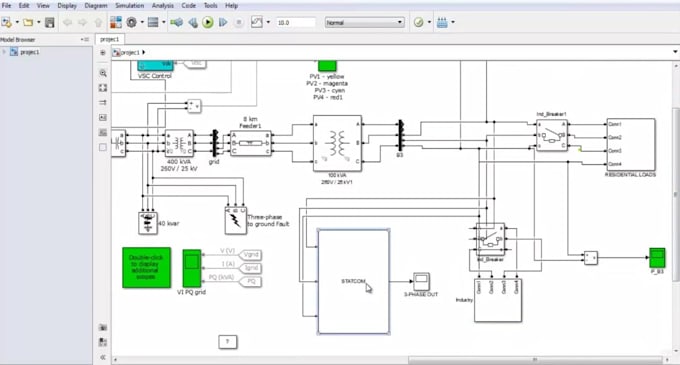Open the View menu
The height and width of the screenshot is (365, 680).
tap(43, 6)
